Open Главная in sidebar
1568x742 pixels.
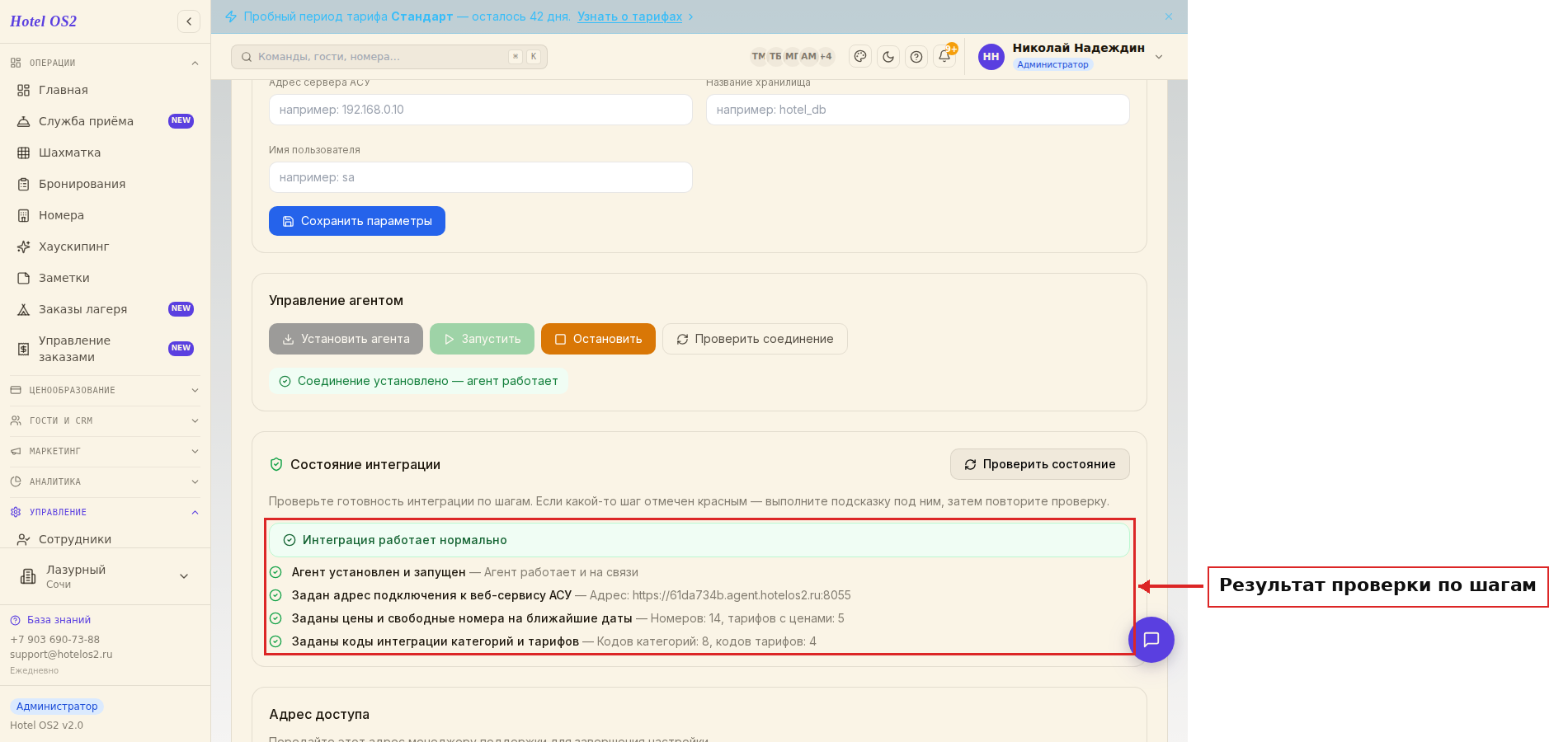click(x=105, y=90)
